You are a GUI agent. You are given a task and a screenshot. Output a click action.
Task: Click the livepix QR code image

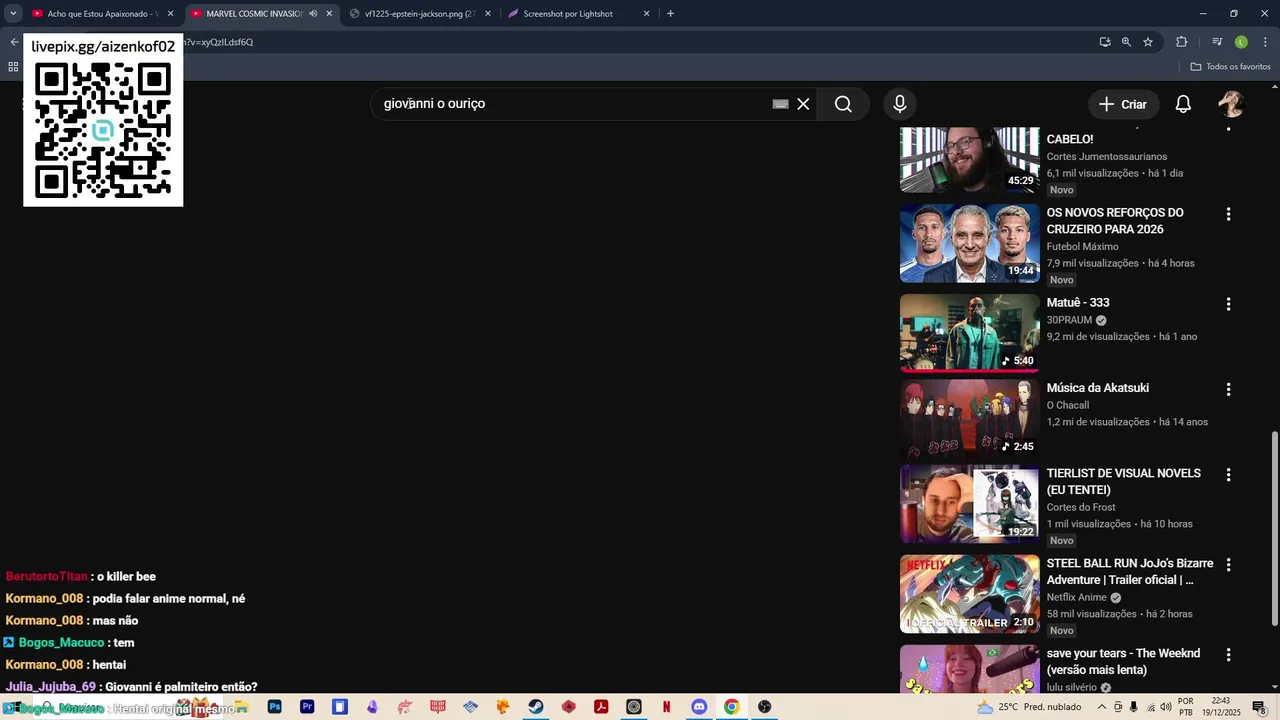[x=103, y=130]
